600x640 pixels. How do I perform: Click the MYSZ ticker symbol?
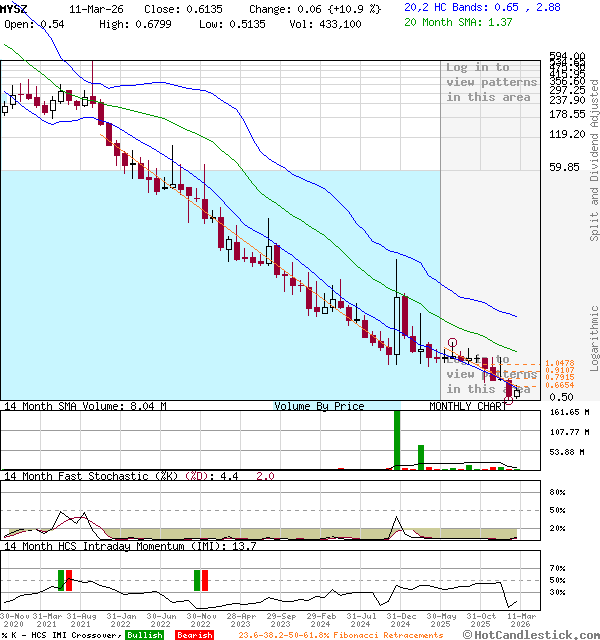pos(15,7)
